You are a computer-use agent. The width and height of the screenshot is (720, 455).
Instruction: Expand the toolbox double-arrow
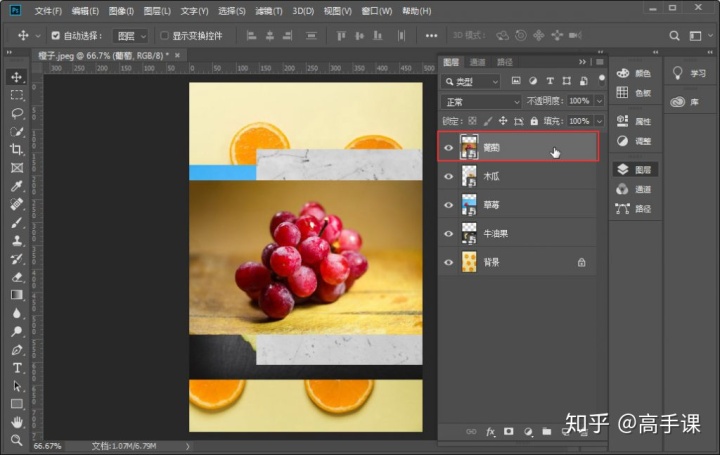[x=9, y=53]
